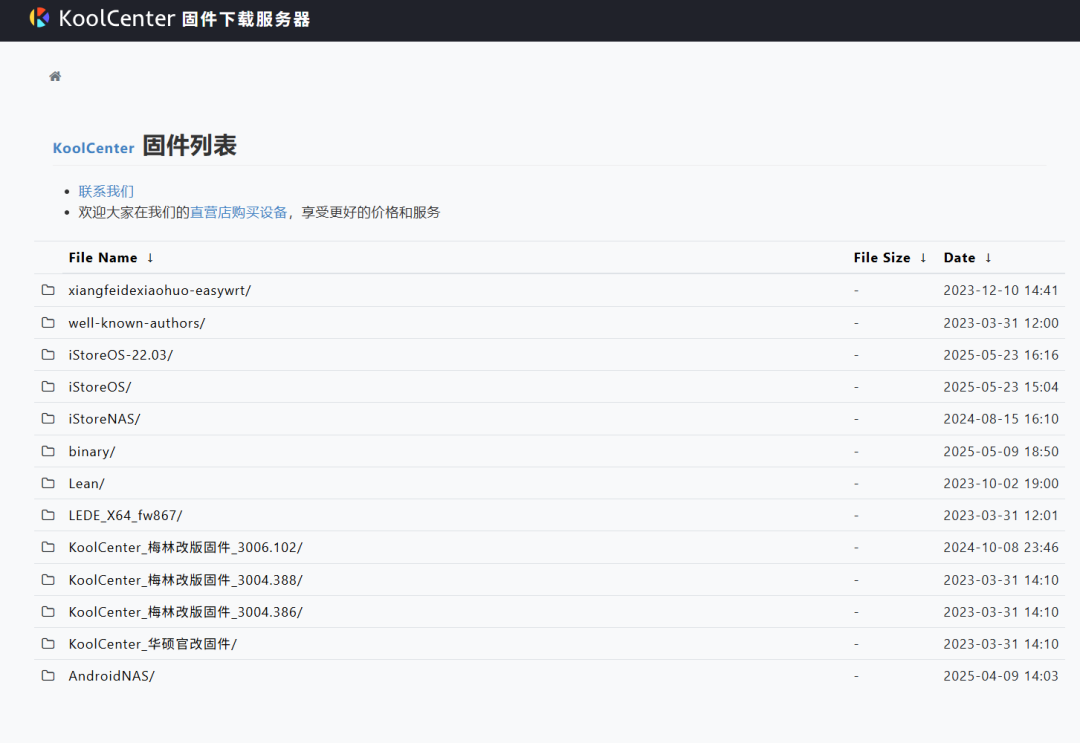This screenshot has width=1080, height=743.
Task: Open KoolCenter_梅林改版固件_3006.102/ folder
Action: tap(185, 547)
